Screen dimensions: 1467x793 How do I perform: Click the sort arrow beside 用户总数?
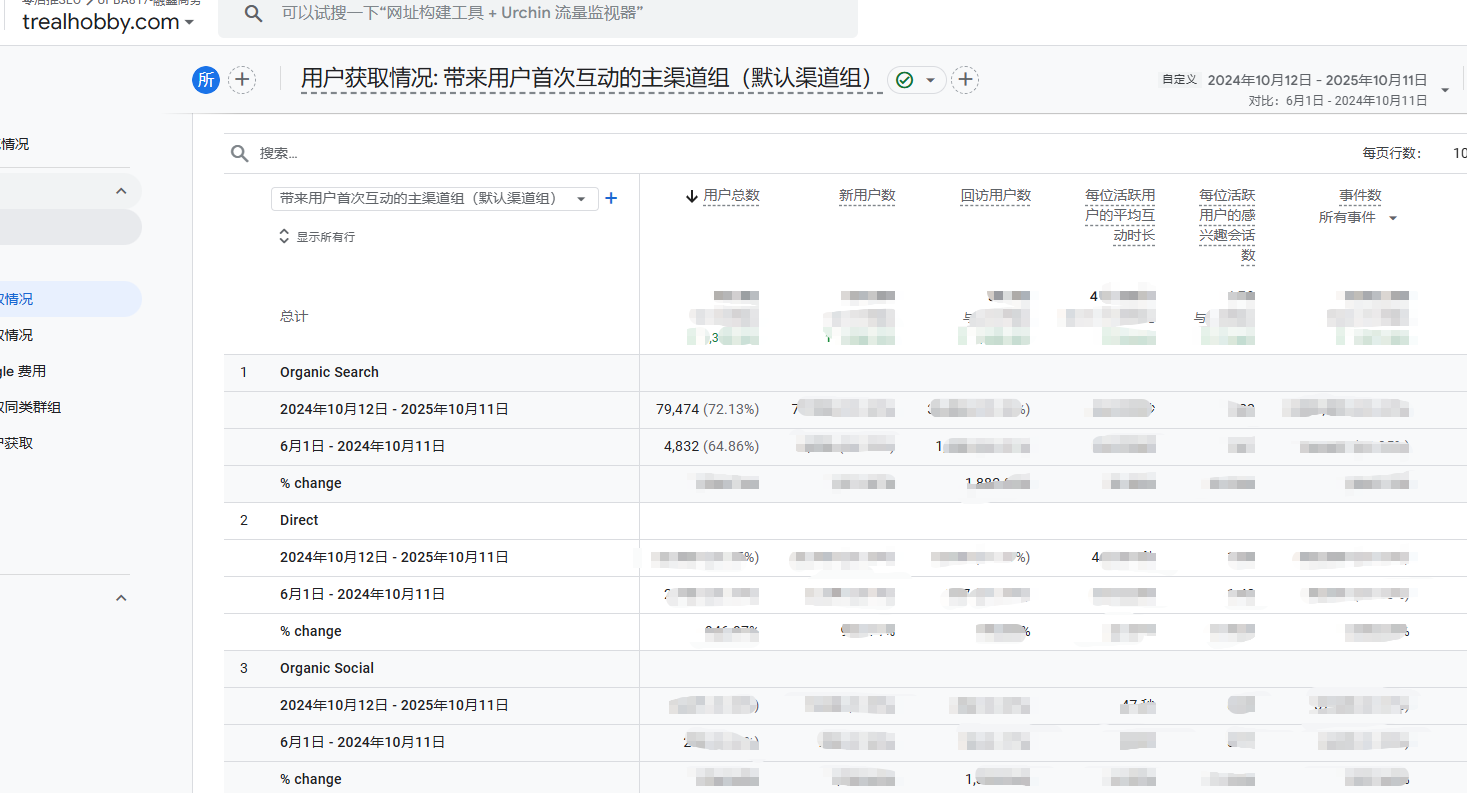691,196
